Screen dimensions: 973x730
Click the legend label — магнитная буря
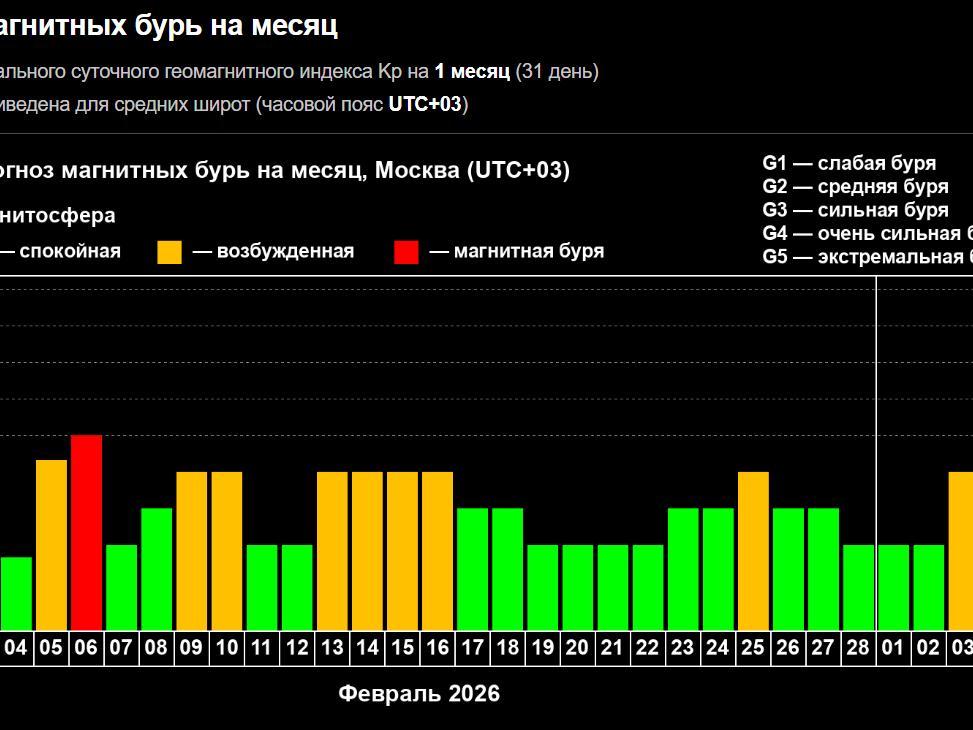point(517,251)
